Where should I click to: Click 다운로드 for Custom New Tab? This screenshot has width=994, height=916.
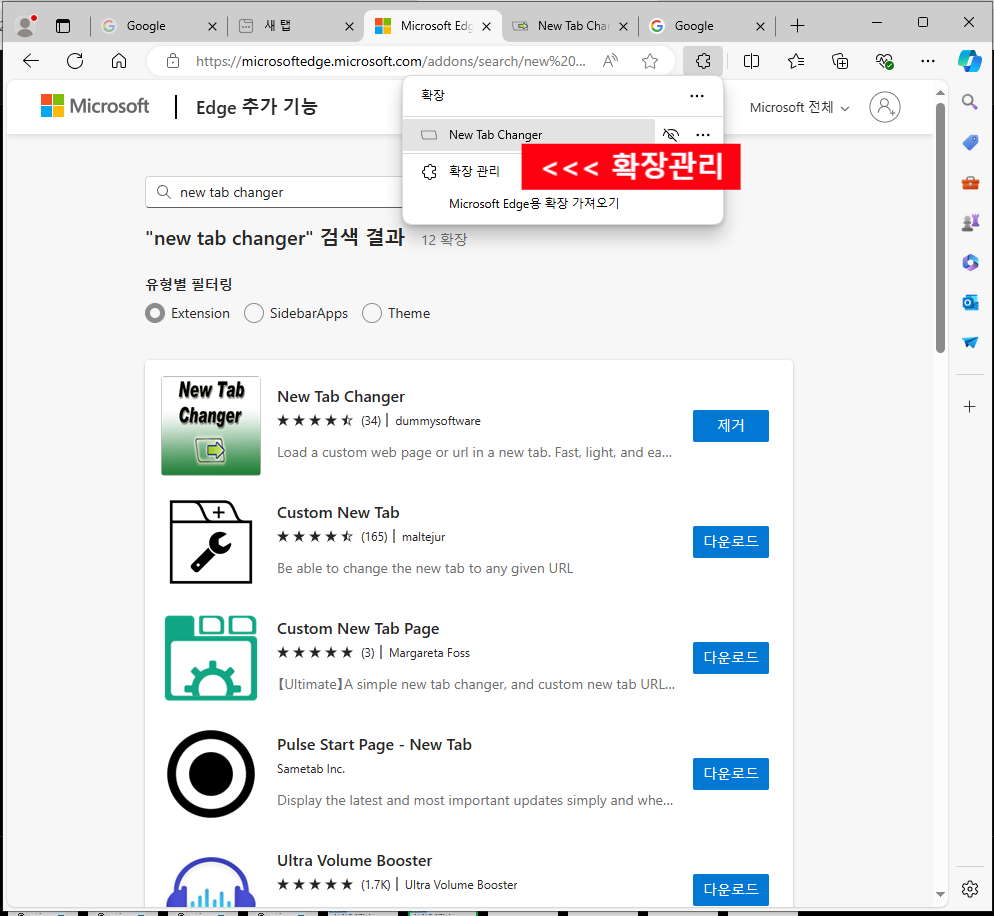point(730,541)
